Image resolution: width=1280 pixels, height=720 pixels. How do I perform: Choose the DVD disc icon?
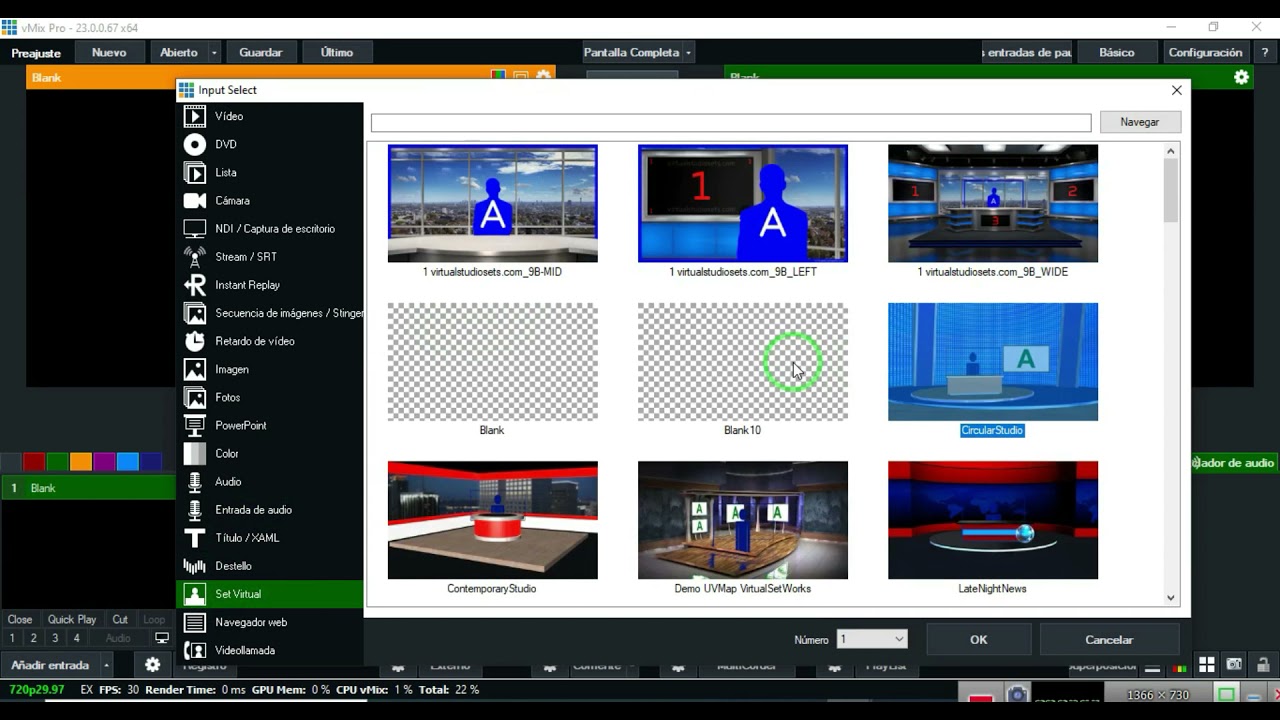[195, 144]
